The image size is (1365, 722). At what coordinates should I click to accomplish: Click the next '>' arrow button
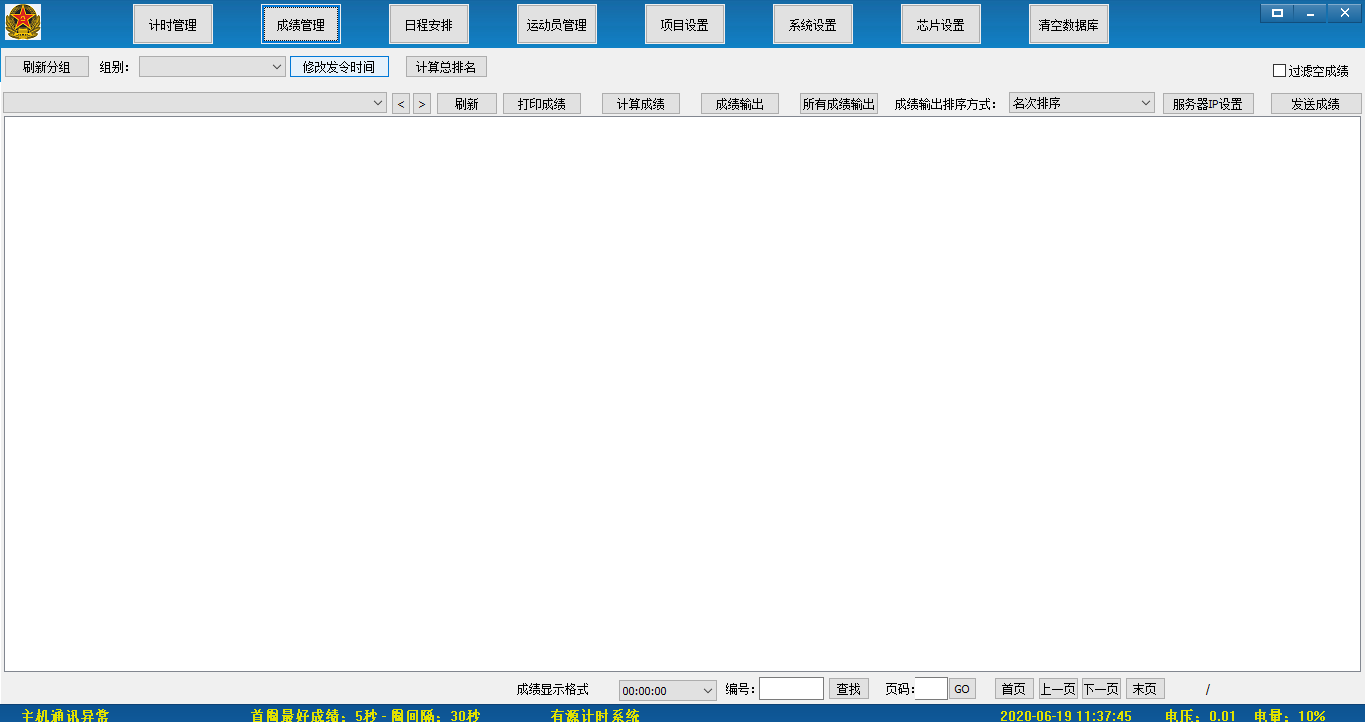click(422, 104)
